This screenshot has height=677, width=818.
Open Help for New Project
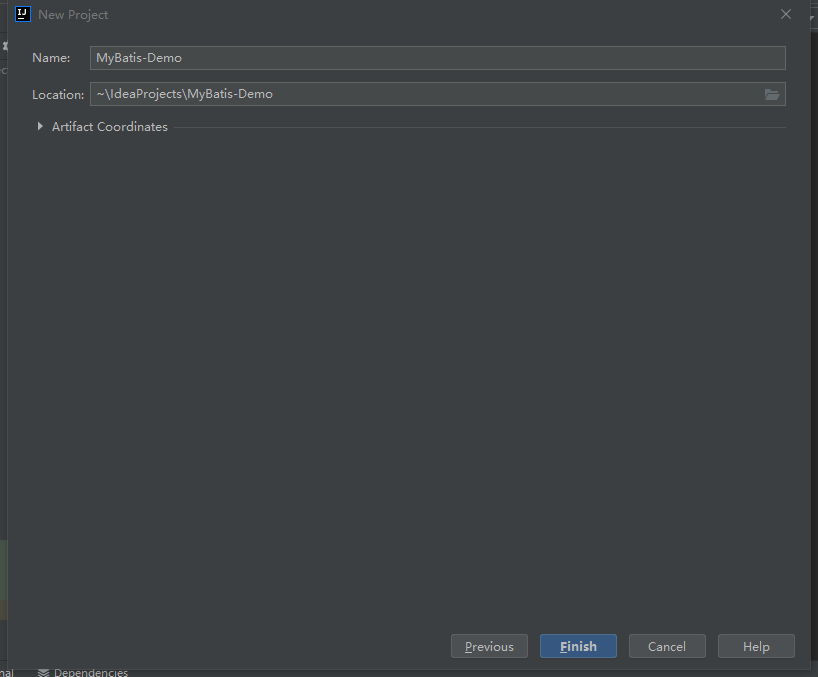tap(756, 646)
